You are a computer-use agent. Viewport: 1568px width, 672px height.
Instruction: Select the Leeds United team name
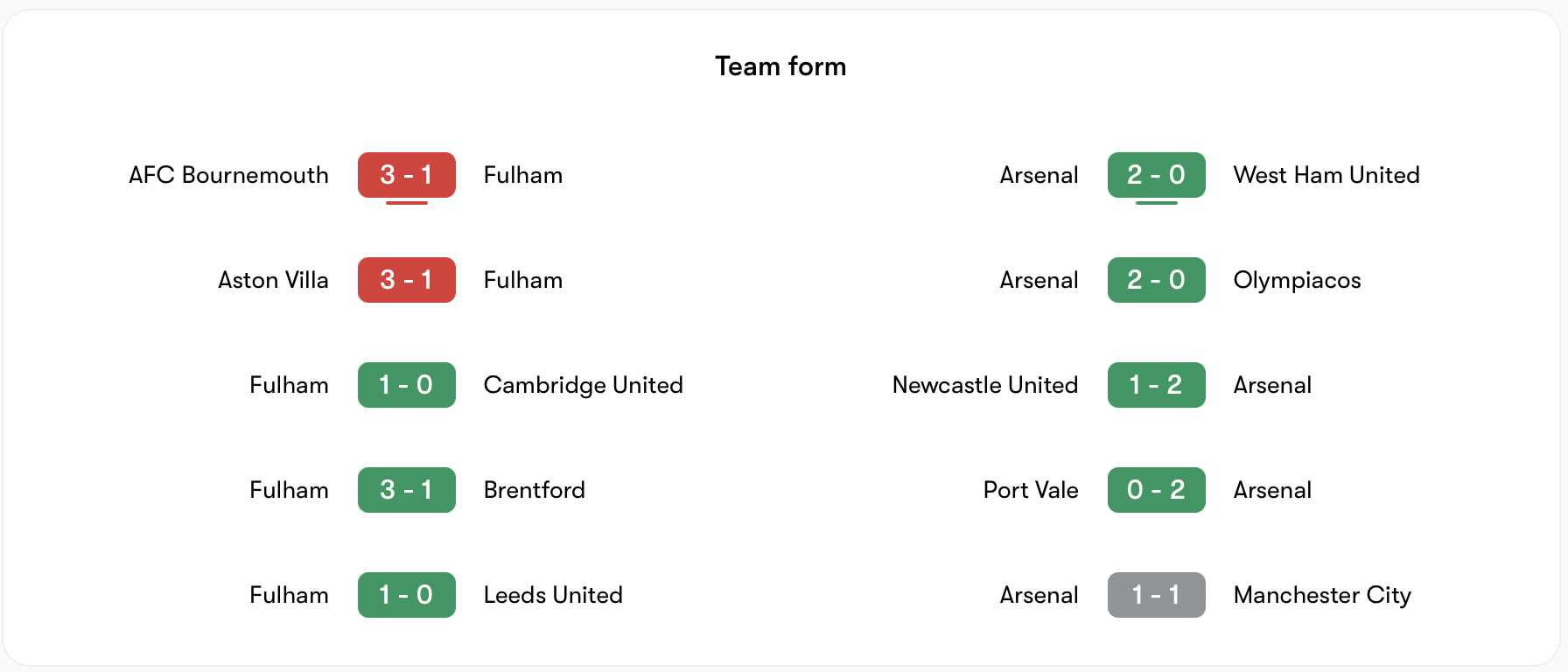coord(553,595)
